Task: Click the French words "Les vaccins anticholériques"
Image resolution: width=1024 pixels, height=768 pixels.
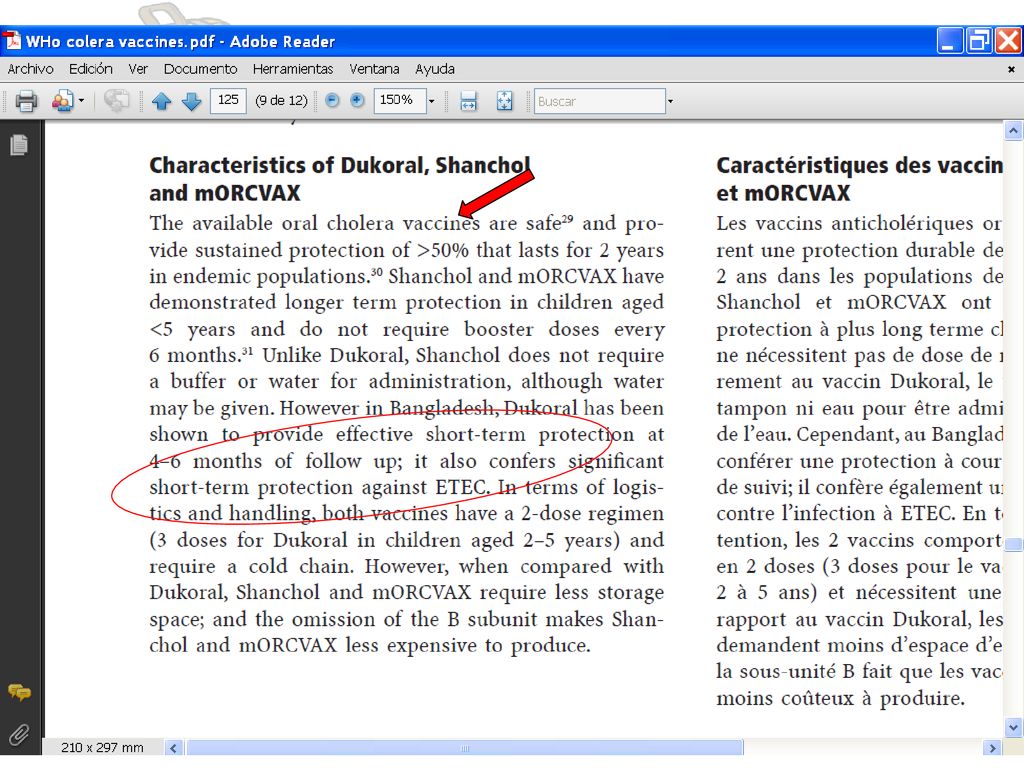Action: click(845, 224)
